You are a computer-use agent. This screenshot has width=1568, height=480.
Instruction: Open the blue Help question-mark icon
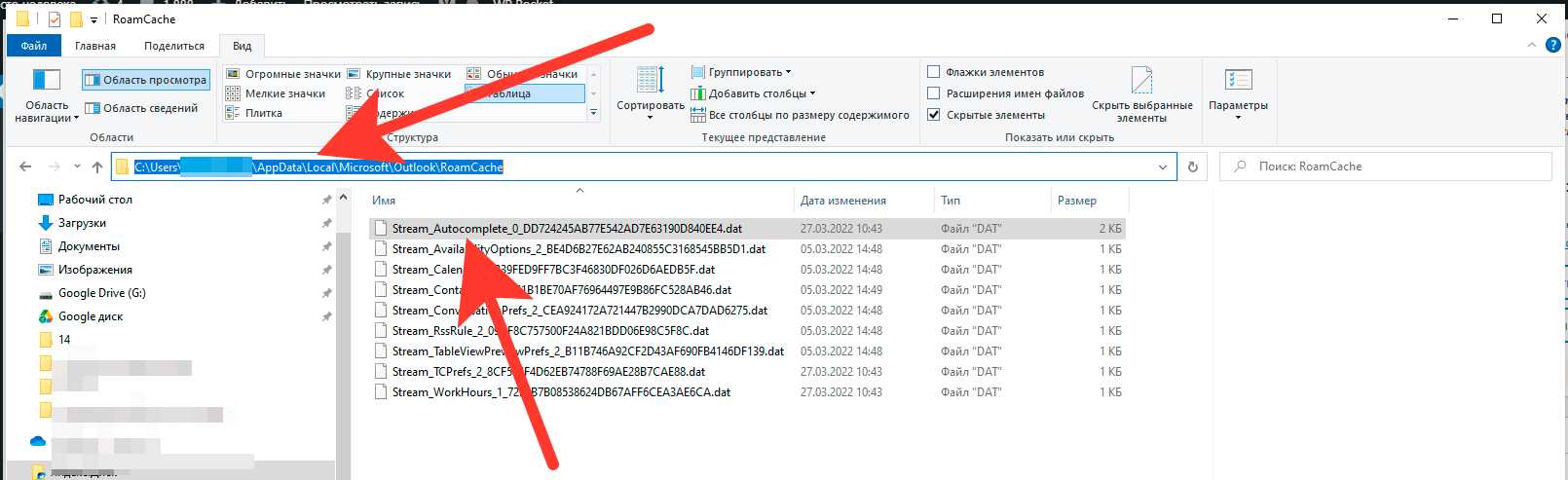coord(1553,45)
